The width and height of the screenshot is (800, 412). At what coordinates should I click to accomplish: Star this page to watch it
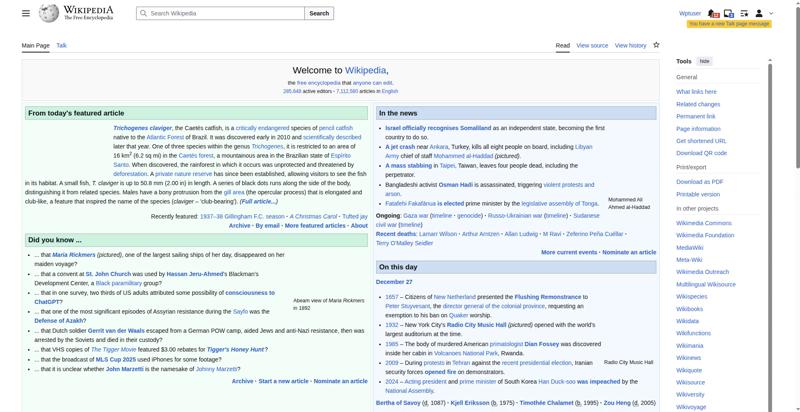click(656, 45)
